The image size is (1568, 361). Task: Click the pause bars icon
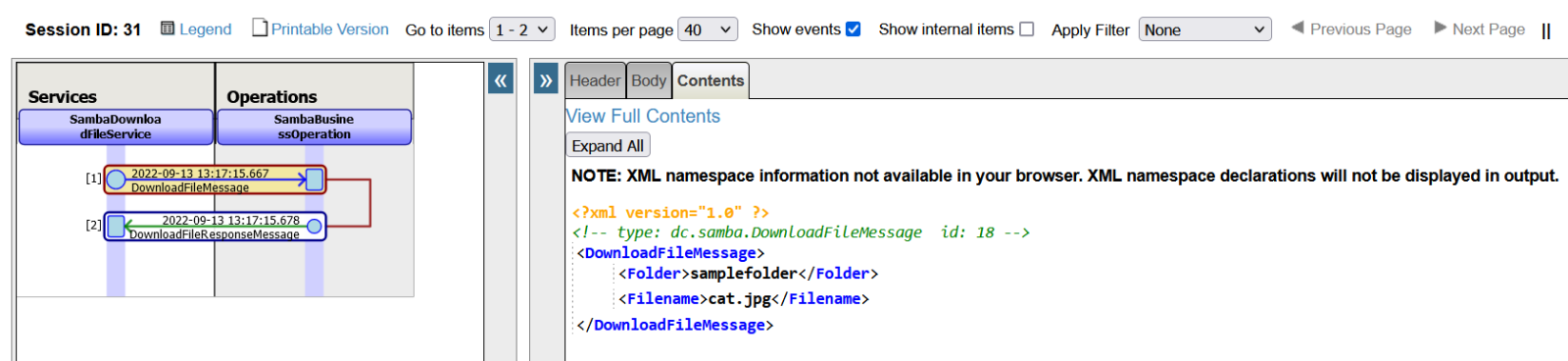(1546, 31)
